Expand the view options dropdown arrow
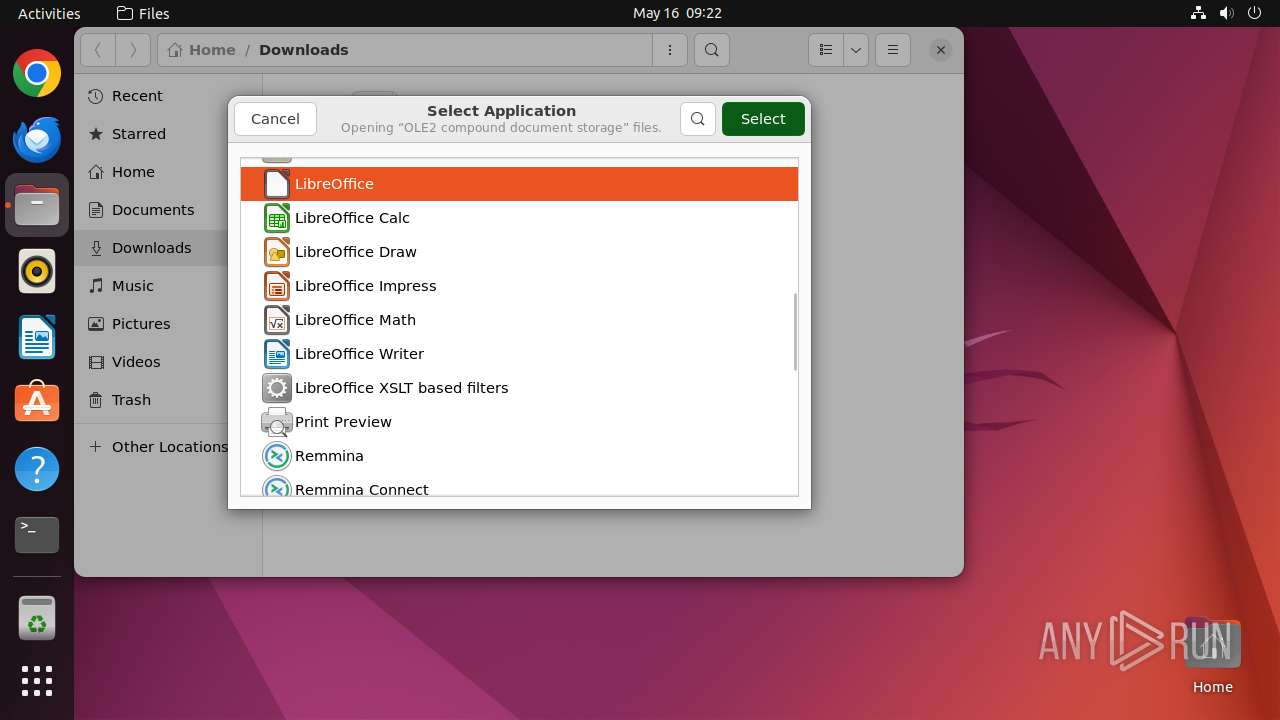This screenshot has width=1280, height=720. click(x=856, y=50)
